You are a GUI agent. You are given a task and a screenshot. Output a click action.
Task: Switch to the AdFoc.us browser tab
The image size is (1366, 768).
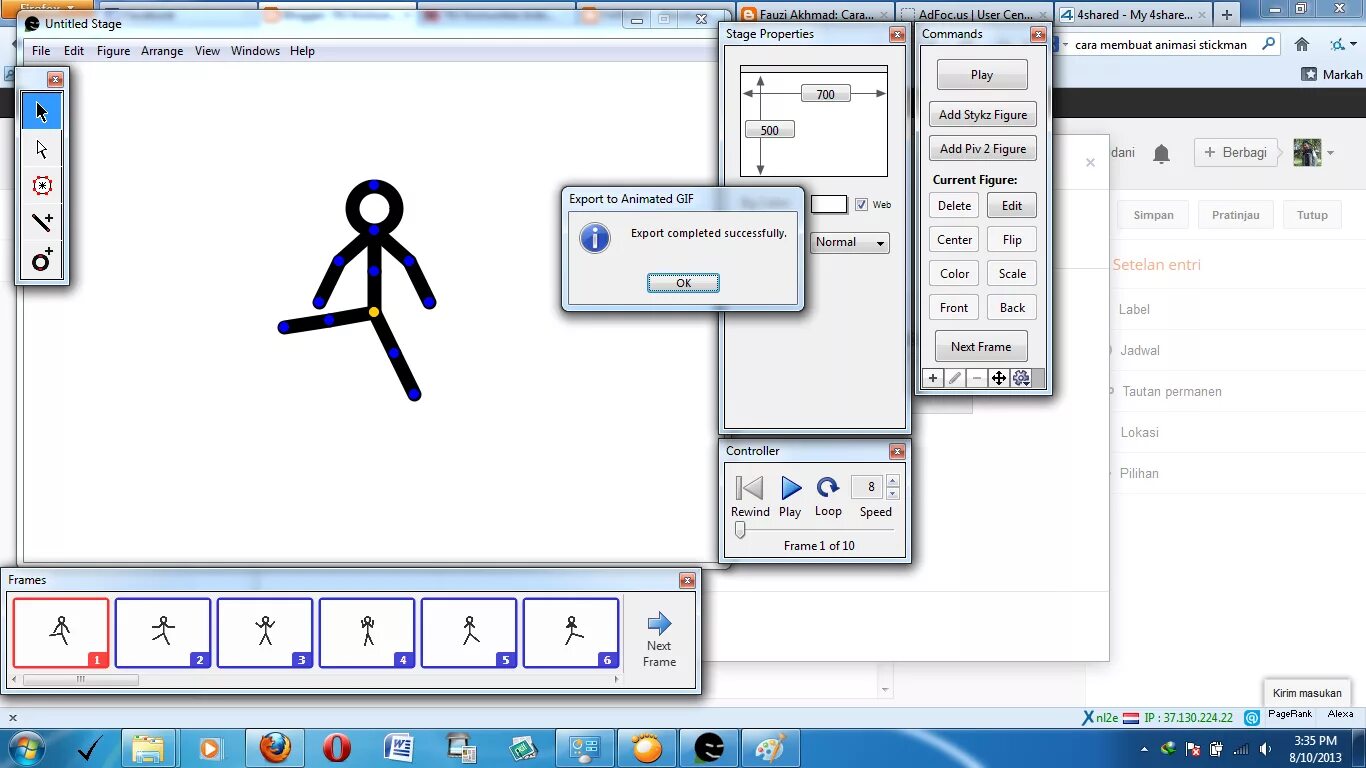(x=973, y=14)
